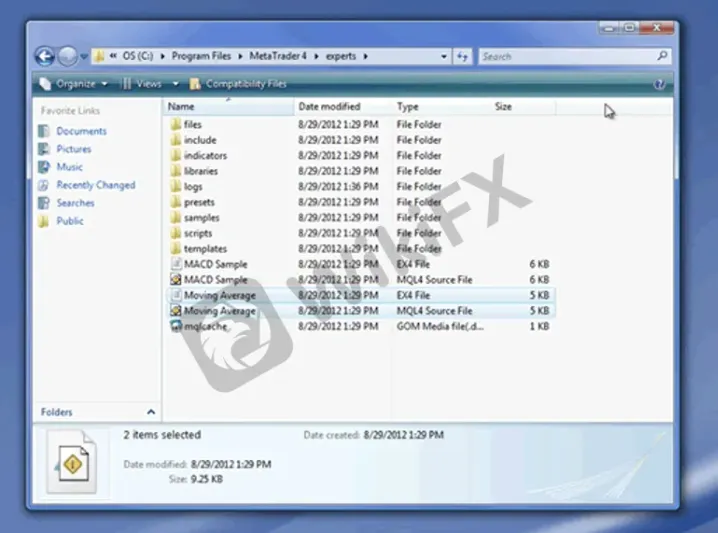
Task: Expand arrow after OS (C:) breadcrumb
Action: click(162, 56)
